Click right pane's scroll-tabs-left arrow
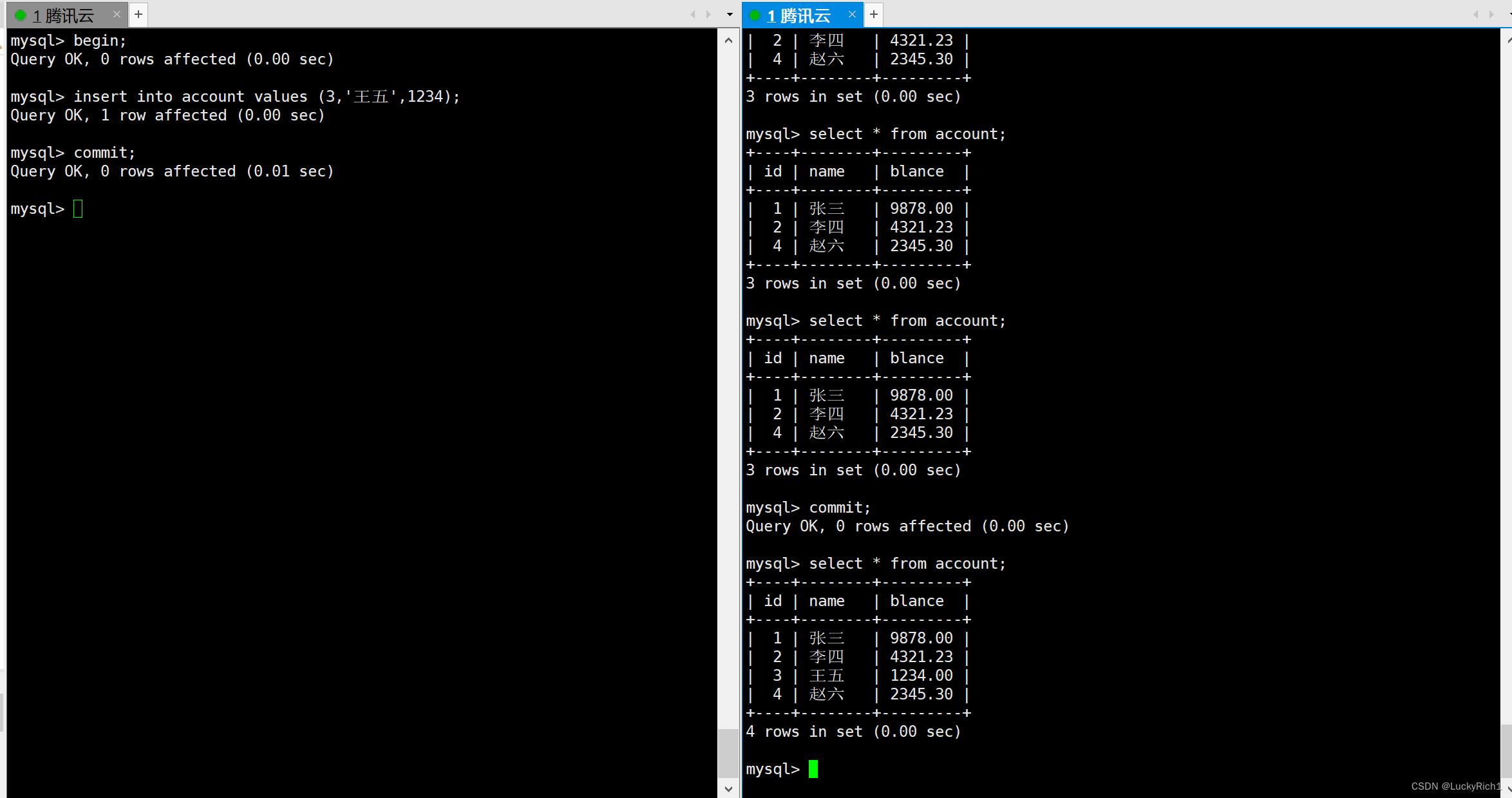This screenshot has width=1512, height=798. (1476, 14)
